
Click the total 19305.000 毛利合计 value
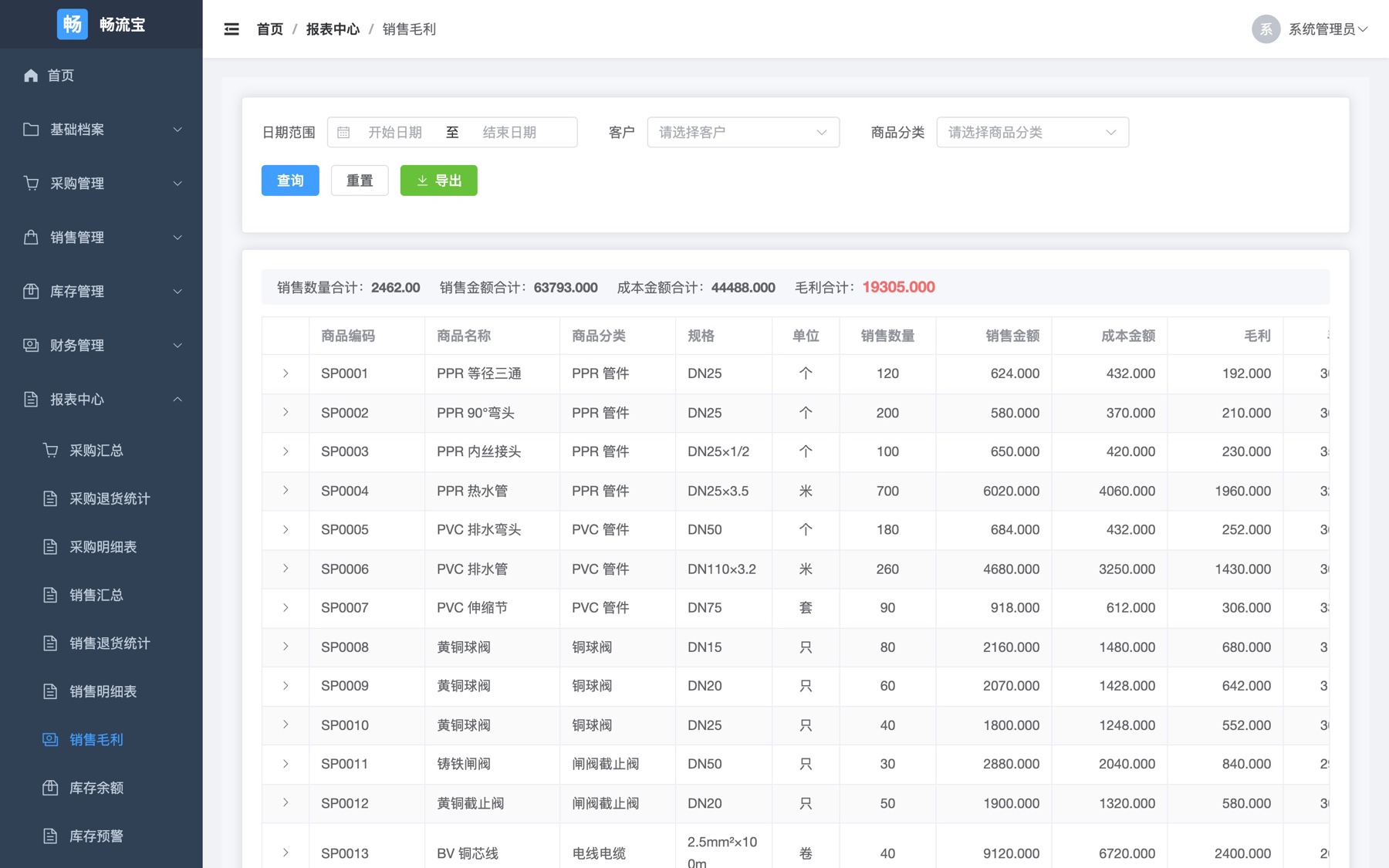tap(898, 287)
